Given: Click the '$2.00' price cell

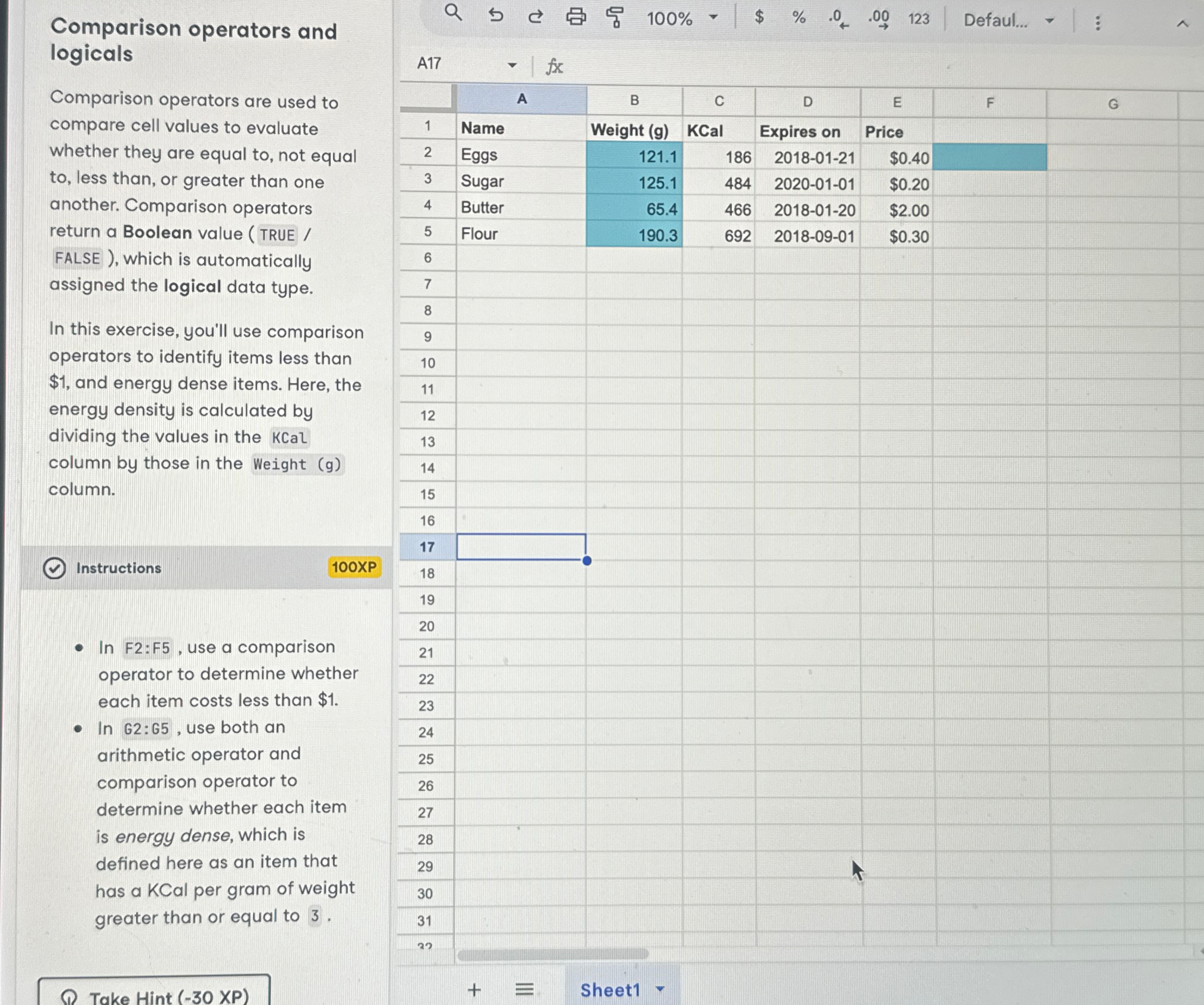Looking at the screenshot, I should point(897,210).
